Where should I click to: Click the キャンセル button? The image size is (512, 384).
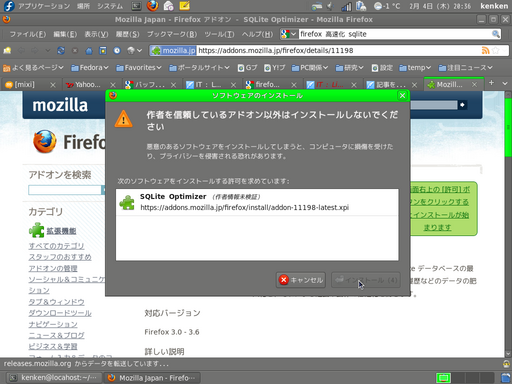pos(301,280)
